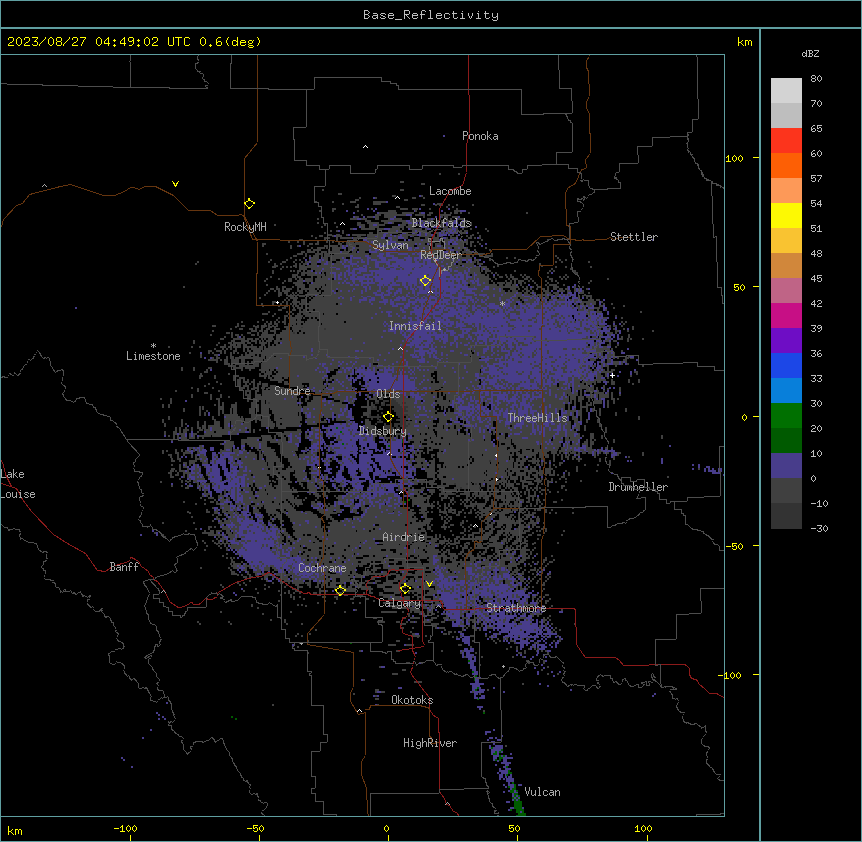The width and height of the screenshot is (862, 842).
Task: Select the white asterisk east of Innisfail
Action: (502, 303)
